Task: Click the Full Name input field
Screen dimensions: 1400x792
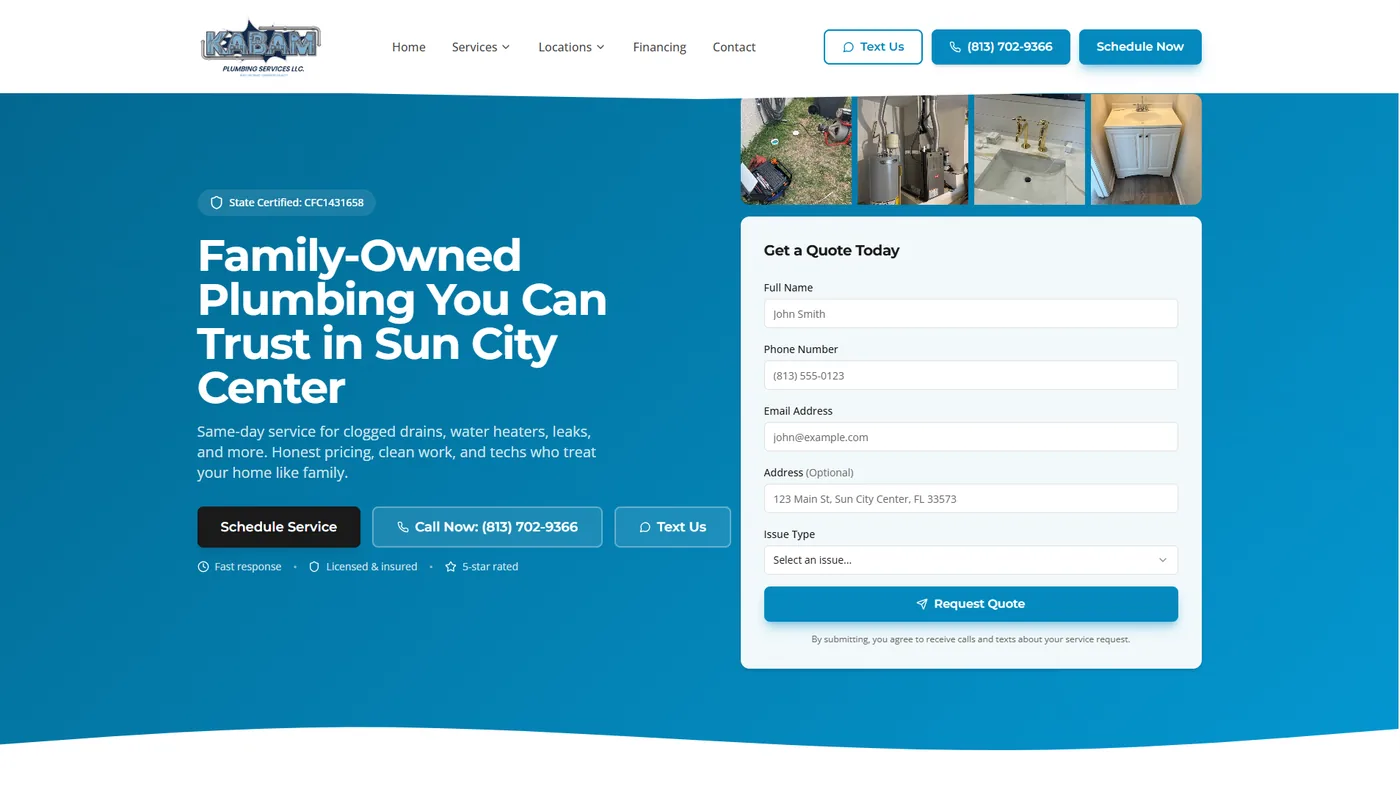Action: 971,313
